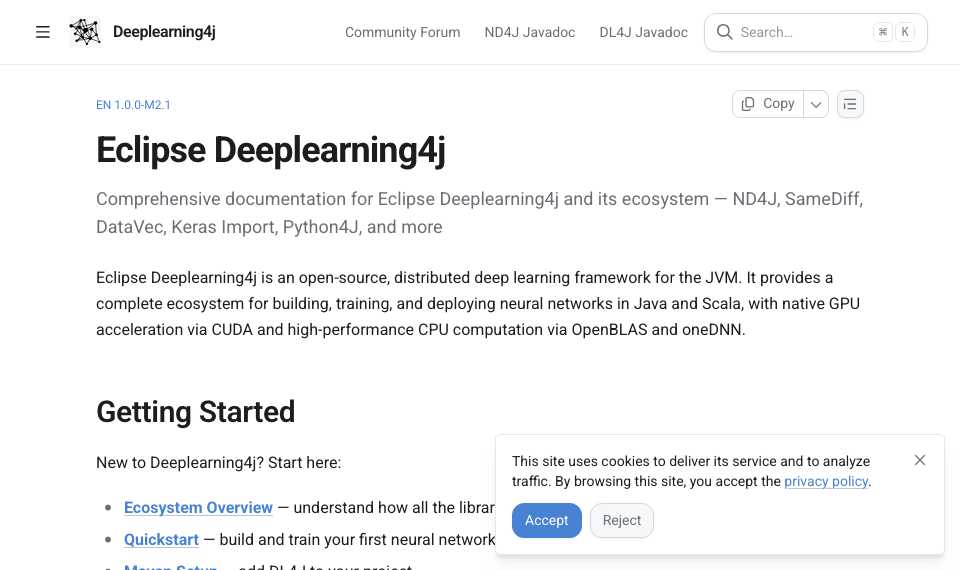Image resolution: width=960 pixels, height=570 pixels.
Task: Open the Ecosystem Overview link
Action: click(198, 508)
